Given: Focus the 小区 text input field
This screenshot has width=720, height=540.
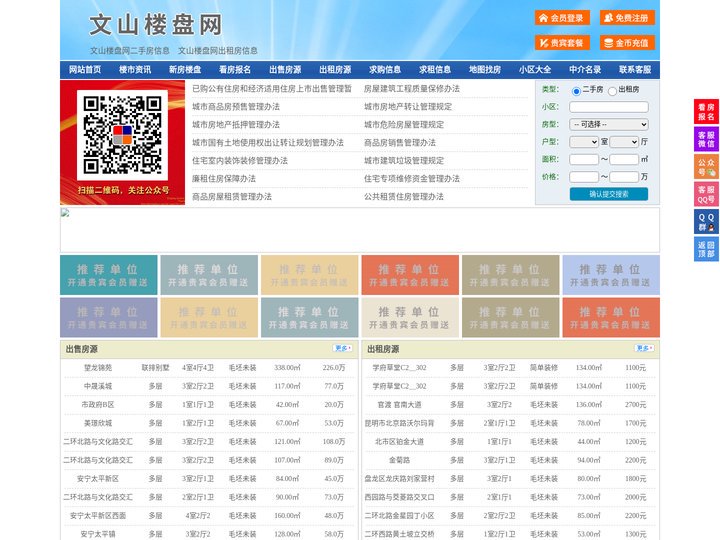Looking at the screenshot, I should pos(609,107).
